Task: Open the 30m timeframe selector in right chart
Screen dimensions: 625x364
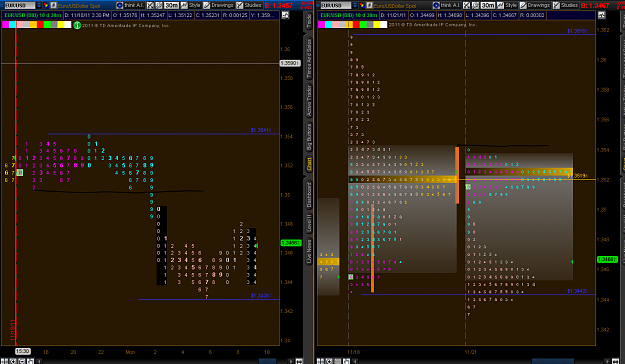Action: pyautogui.click(x=487, y=5)
